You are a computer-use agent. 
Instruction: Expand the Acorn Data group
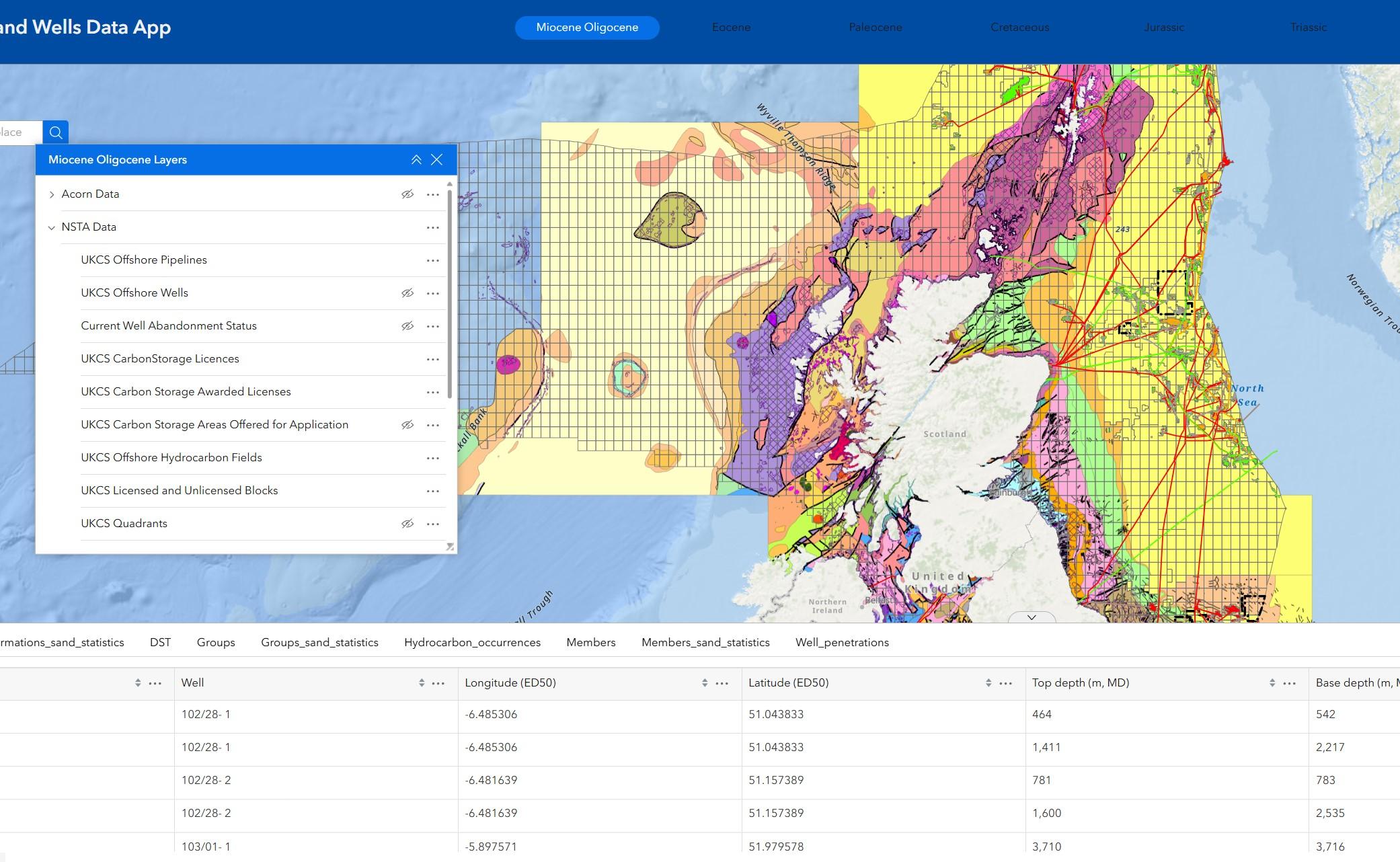[52, 194]
